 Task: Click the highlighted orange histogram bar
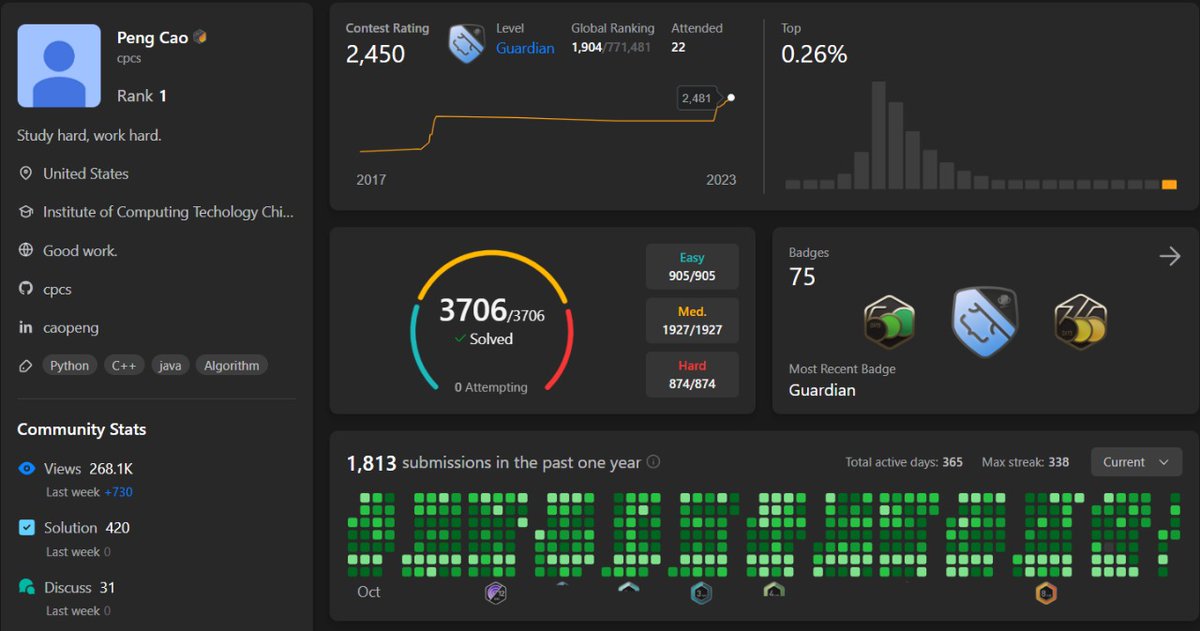pyautogui.click(x=1169, y=184)
